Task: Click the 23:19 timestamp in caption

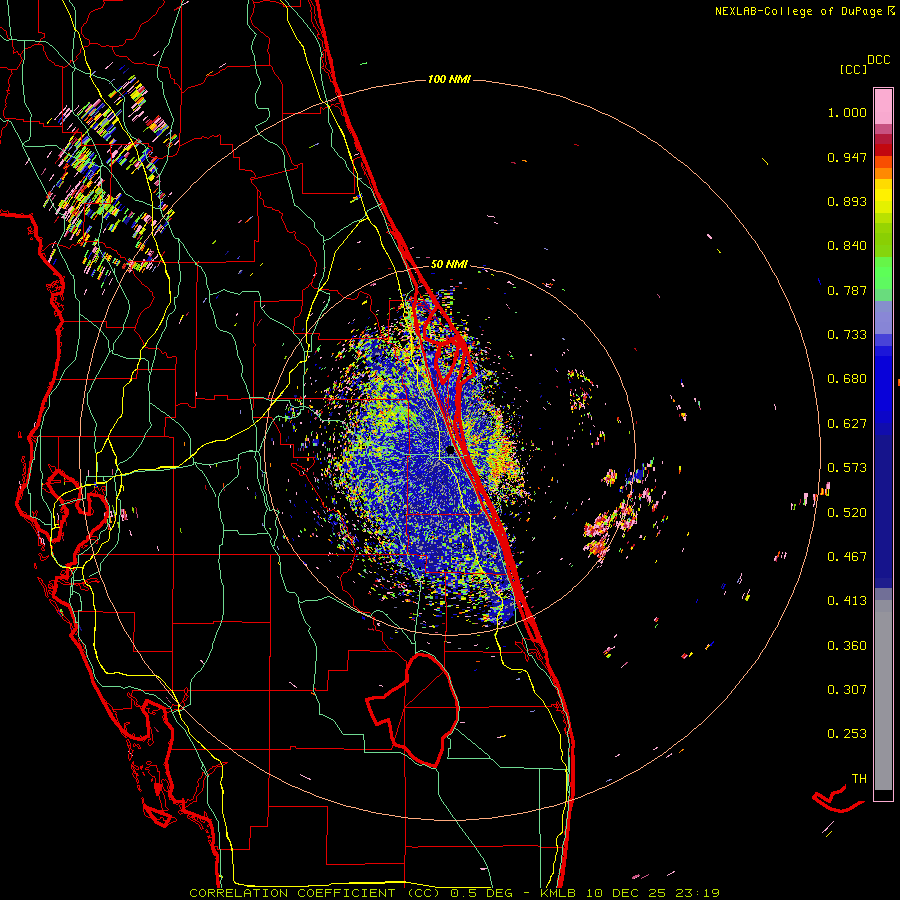Action: coord(697,893)
